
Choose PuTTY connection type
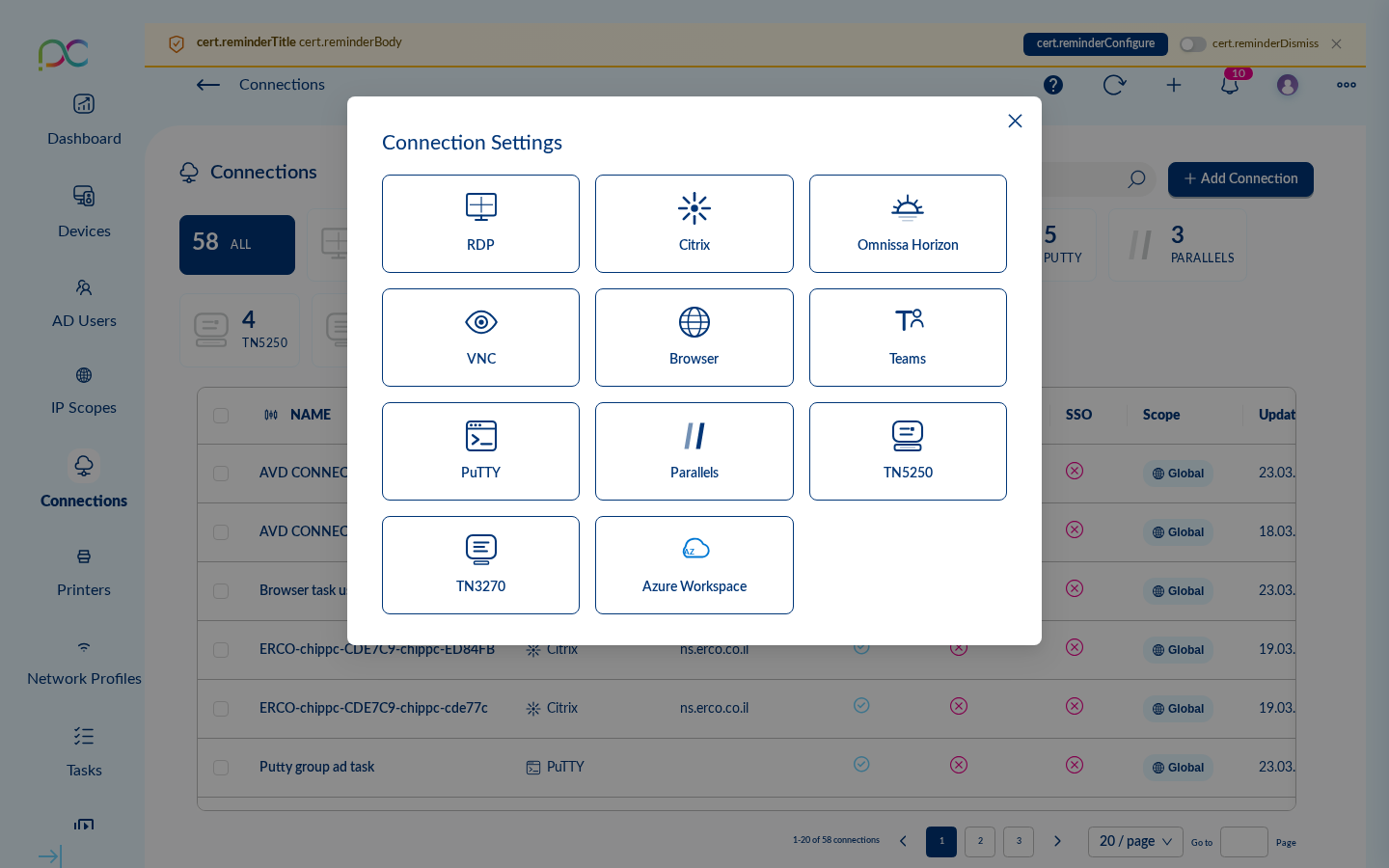point(480,451)
